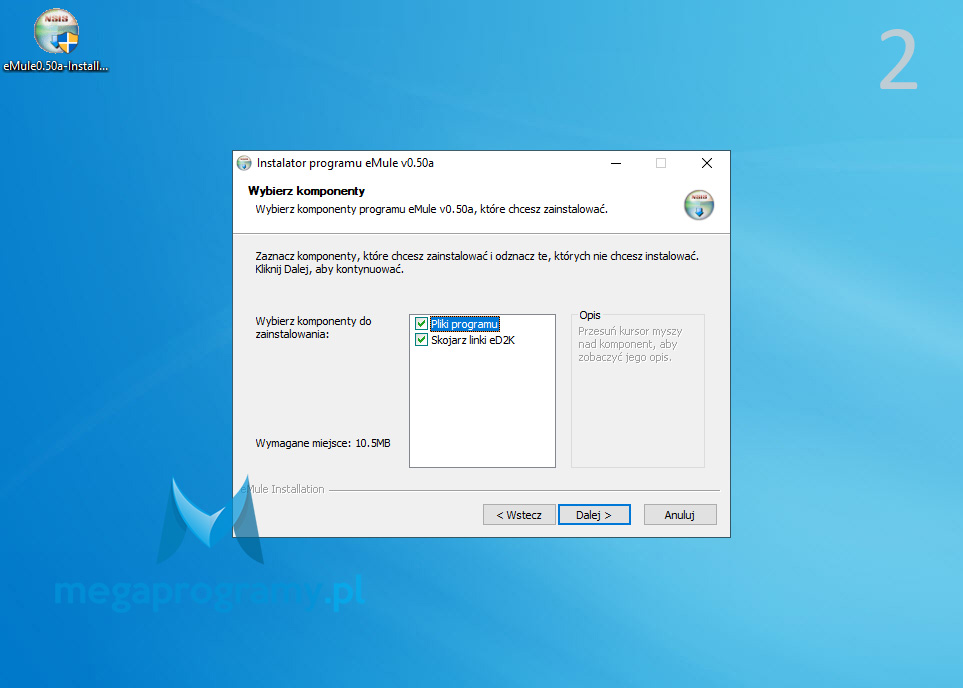963x688 pixels.
Task: Close the eMule installer window
Action: (x=707, y=163)
